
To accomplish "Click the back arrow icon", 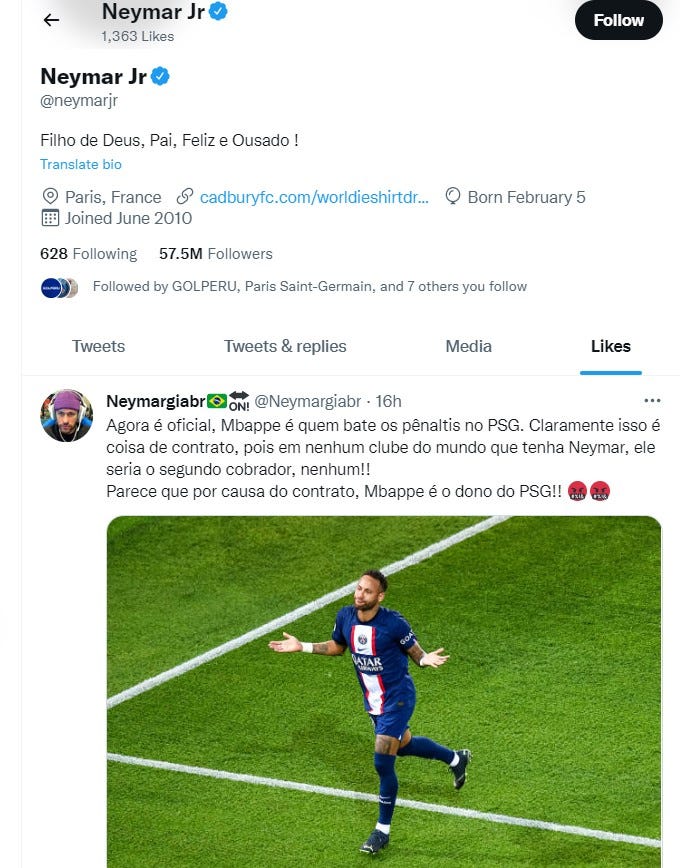I will (x=51, y=20).
